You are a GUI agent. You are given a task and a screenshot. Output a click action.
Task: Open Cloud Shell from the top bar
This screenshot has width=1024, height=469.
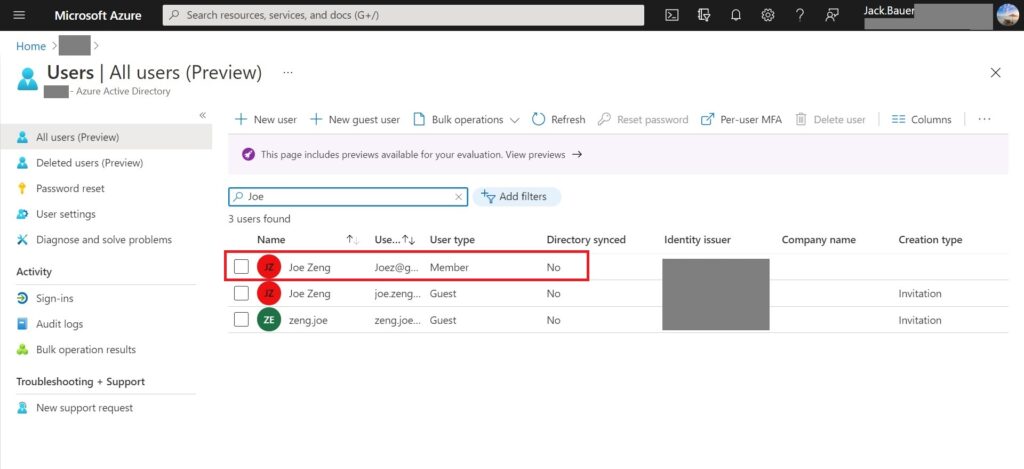point(673,15)
